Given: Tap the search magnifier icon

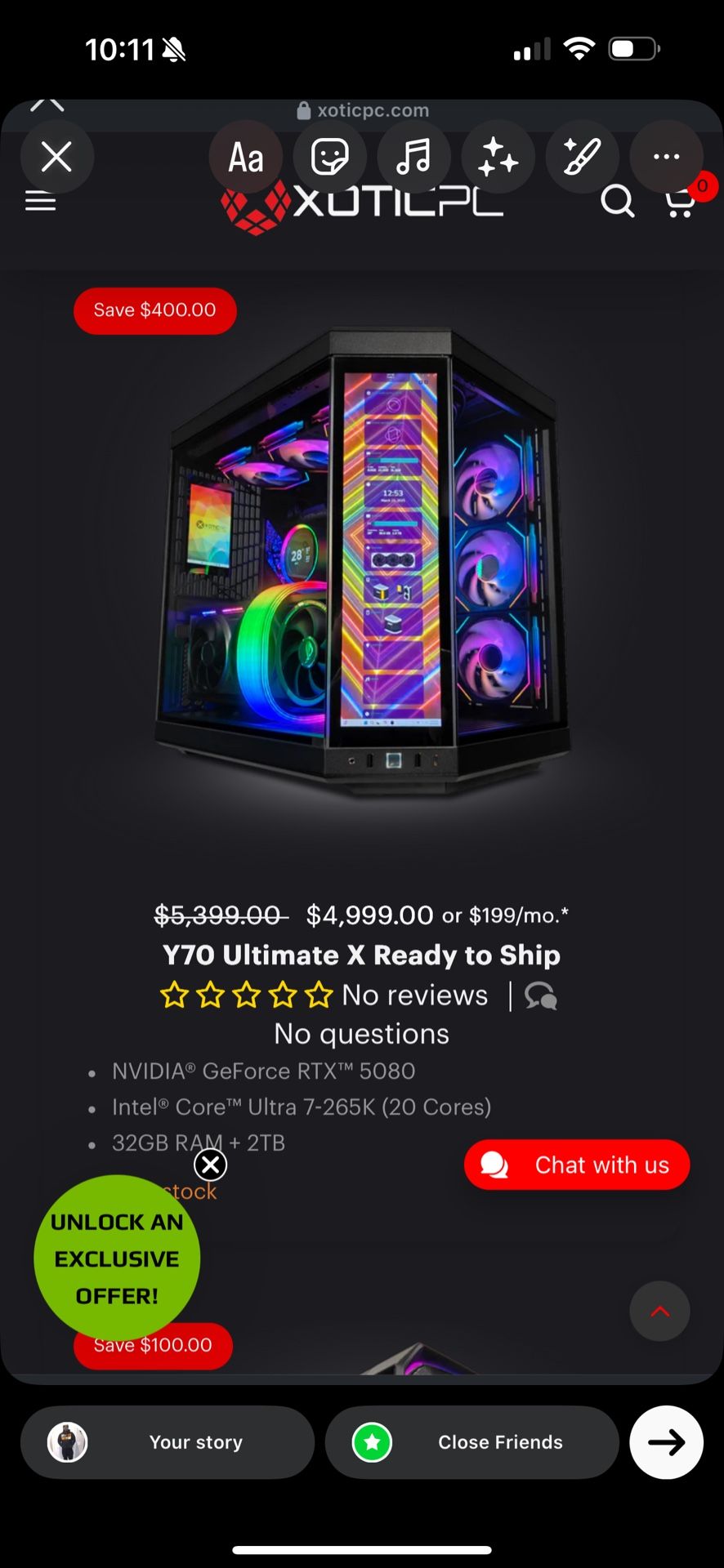Looking at the screenshot, I should click(618, 201).
